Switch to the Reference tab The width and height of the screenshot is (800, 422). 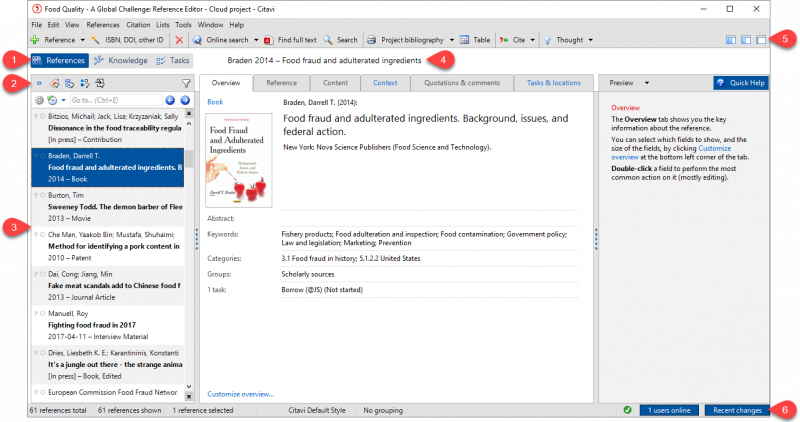[x=281, y=83]
